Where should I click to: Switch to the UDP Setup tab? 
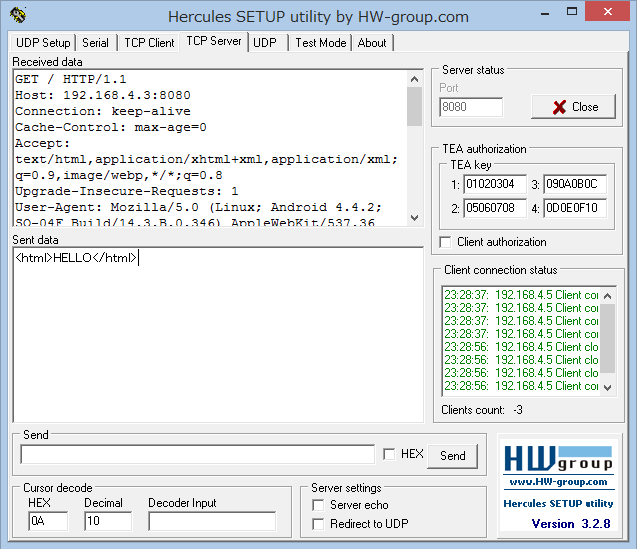click(x=43, y=43)
